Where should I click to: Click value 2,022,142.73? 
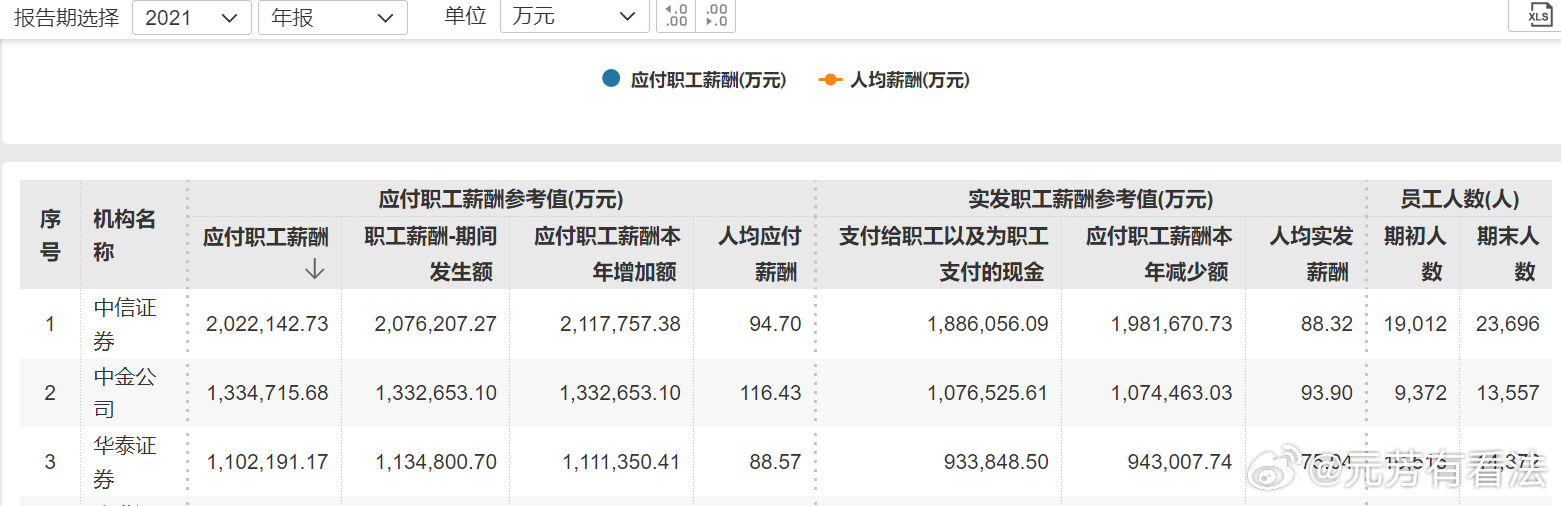click(x=267, y=324)
